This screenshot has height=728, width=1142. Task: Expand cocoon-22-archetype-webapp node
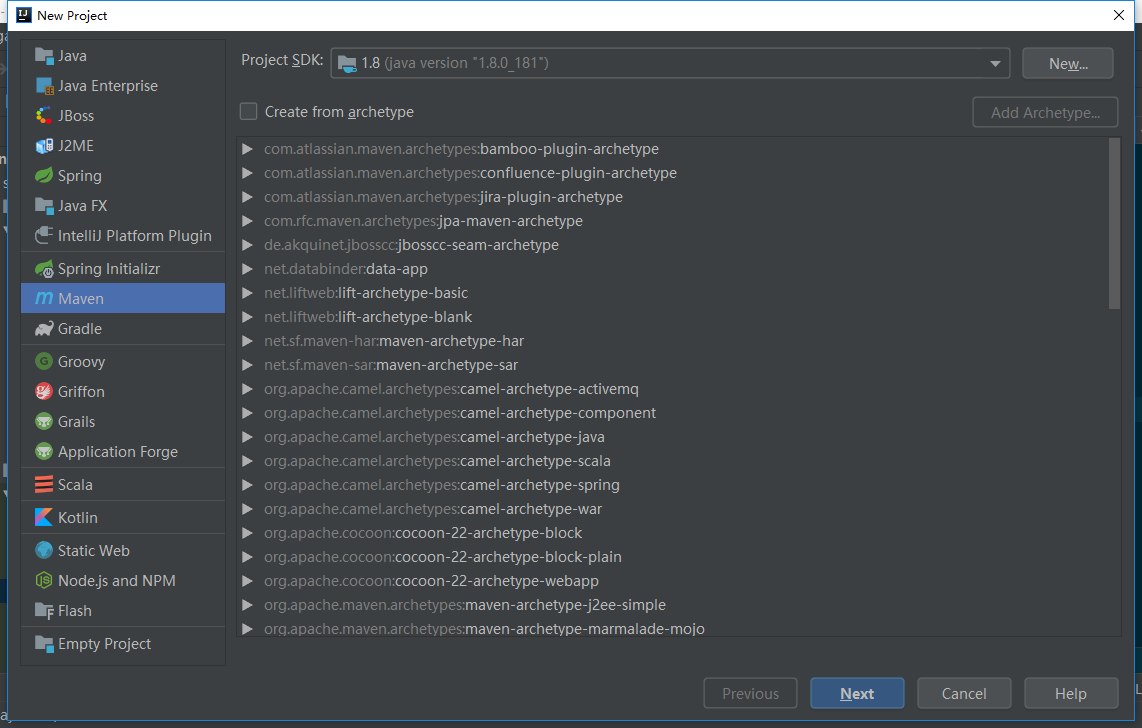[248, 581]
